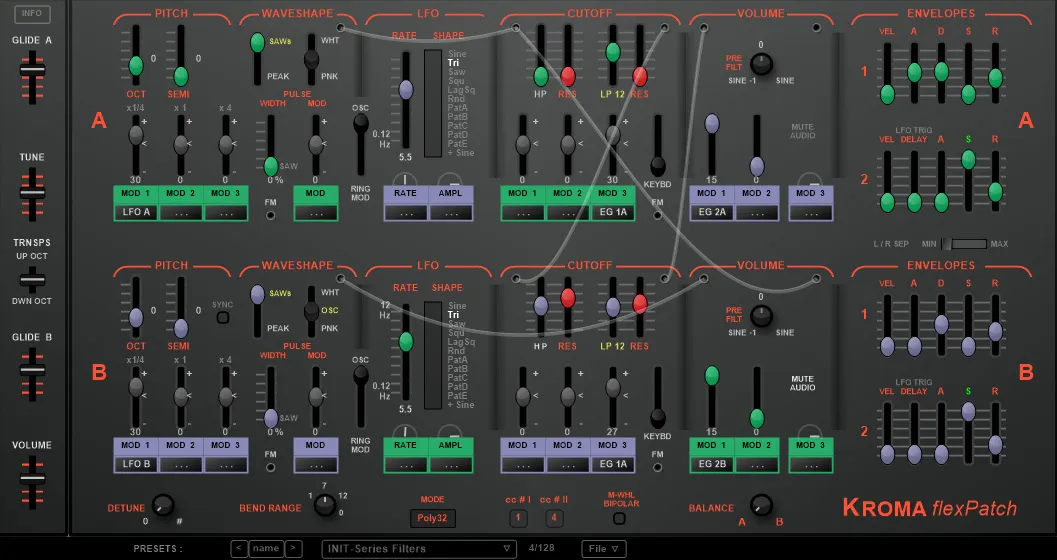Open the File menu dropdown
The height and width of the screenshot is (560, 1057).
tap(604, 549)
